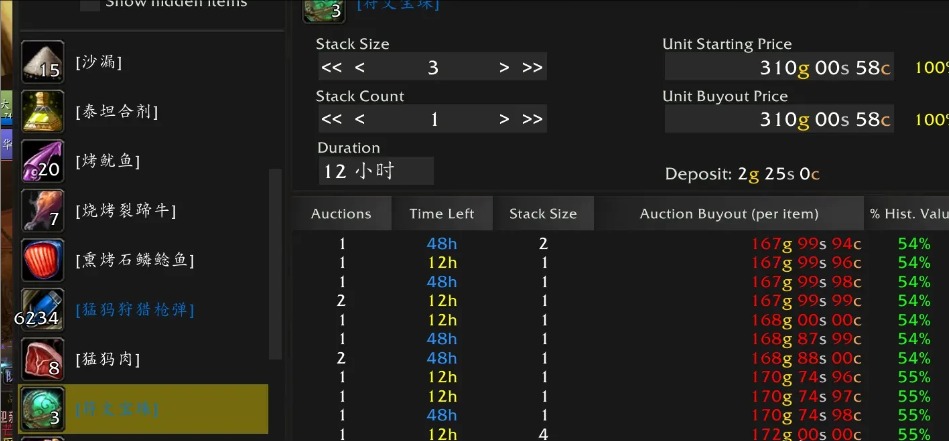This screenshot has height=441, width=949.
Task: Increase Stack Size by one step
Action: [504, 67]
